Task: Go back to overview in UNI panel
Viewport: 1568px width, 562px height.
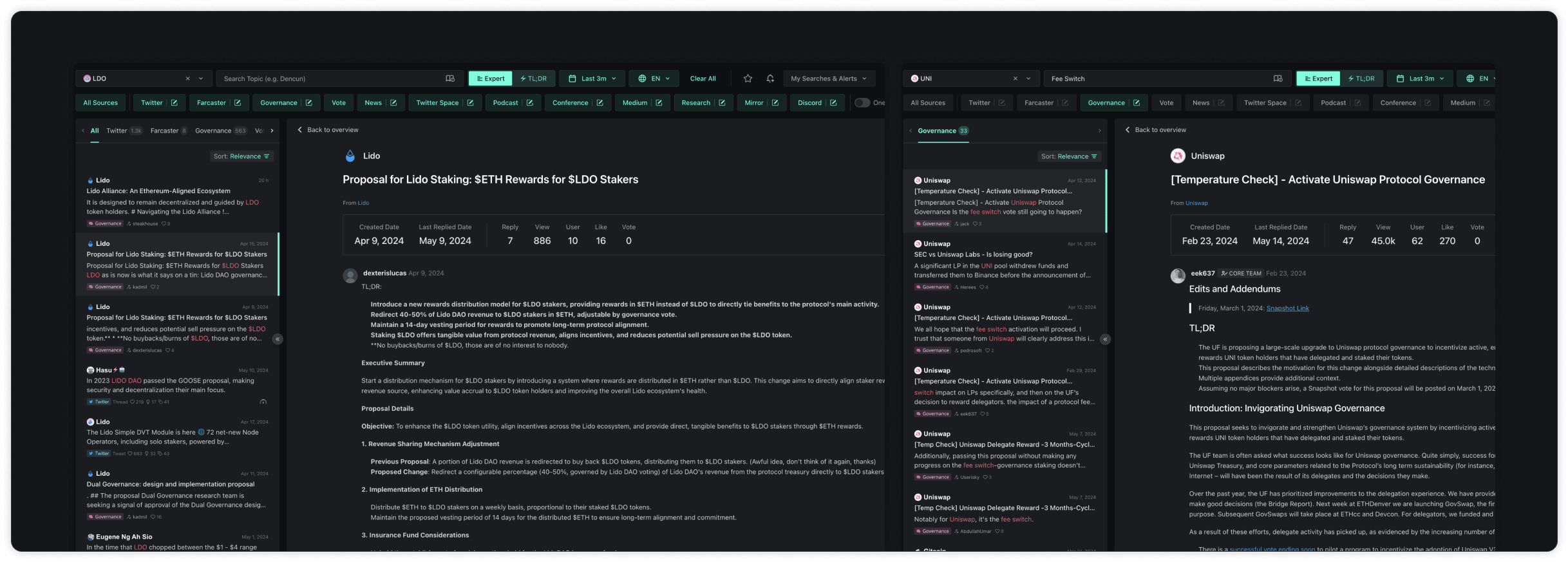Action: tap(1155, 130)
